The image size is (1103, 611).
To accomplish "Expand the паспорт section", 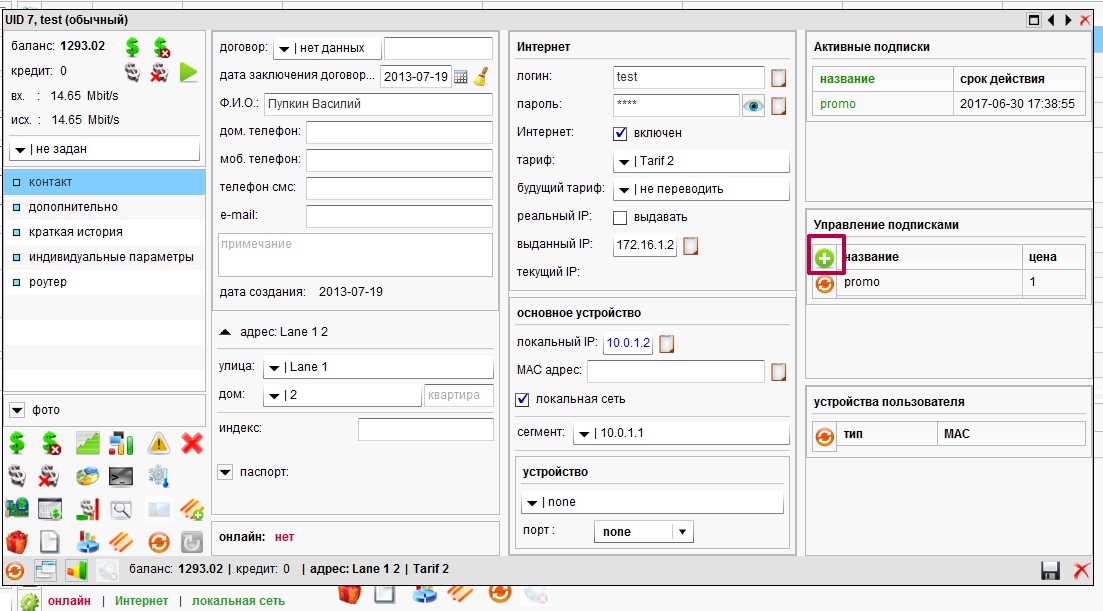I will tap(225, 472).
